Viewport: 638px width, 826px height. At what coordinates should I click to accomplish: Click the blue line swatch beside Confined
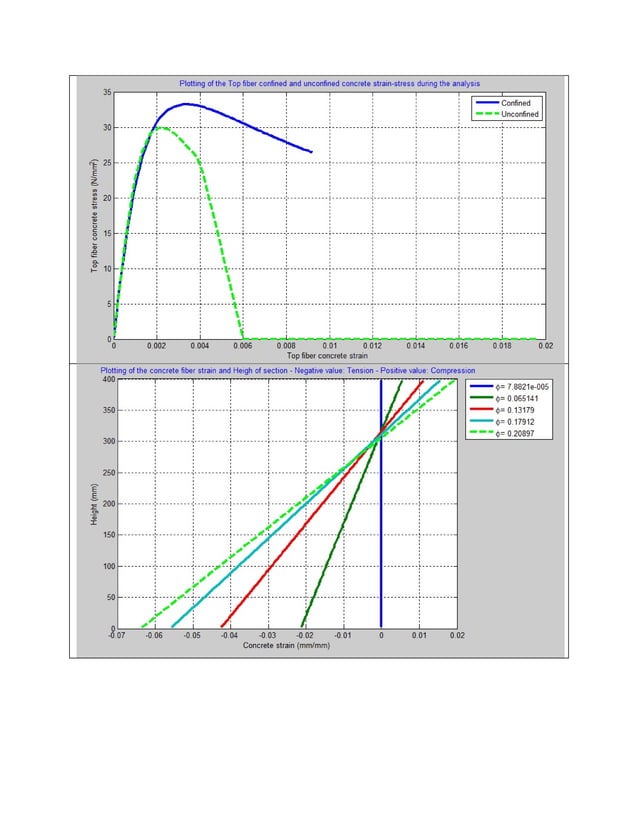click(x=487, y=103)
